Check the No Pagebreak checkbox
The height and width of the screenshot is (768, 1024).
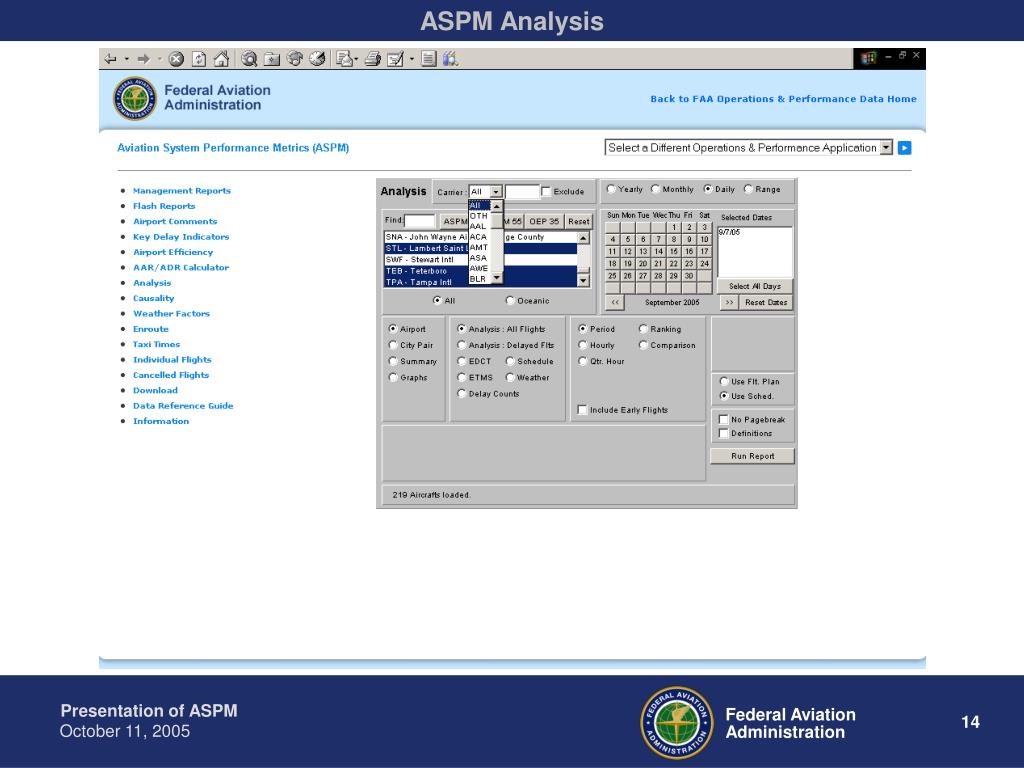pyautogui.click(x=724, y=419)
